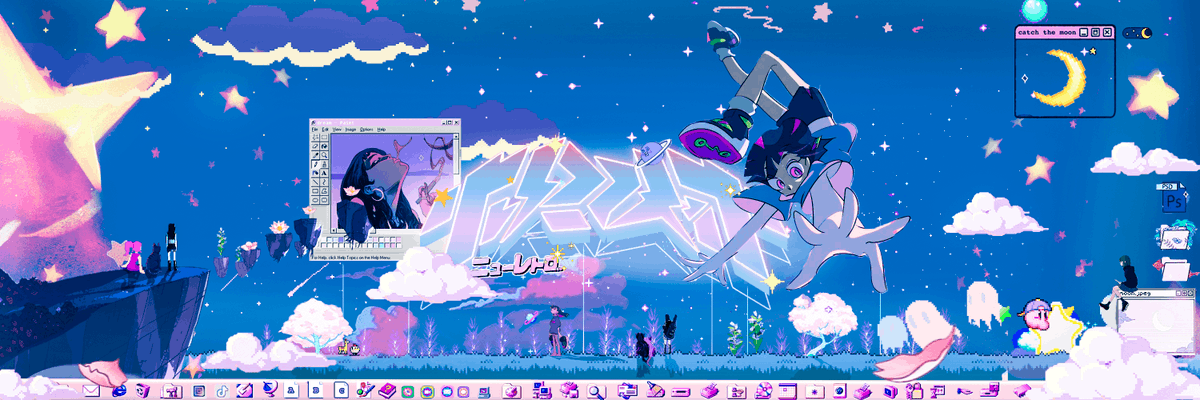Select the Line tool in Paint
The image size is (1200, 400).
tap(315, 182)
